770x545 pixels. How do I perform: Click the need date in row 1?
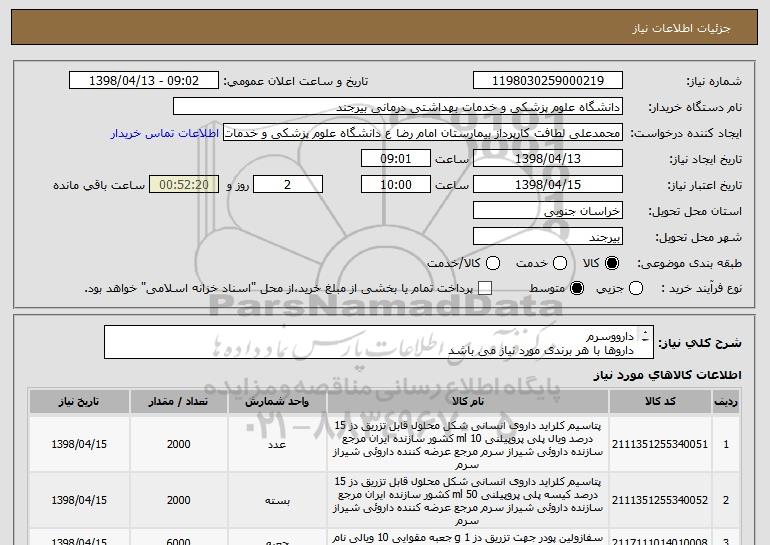(x=79, y=444)
